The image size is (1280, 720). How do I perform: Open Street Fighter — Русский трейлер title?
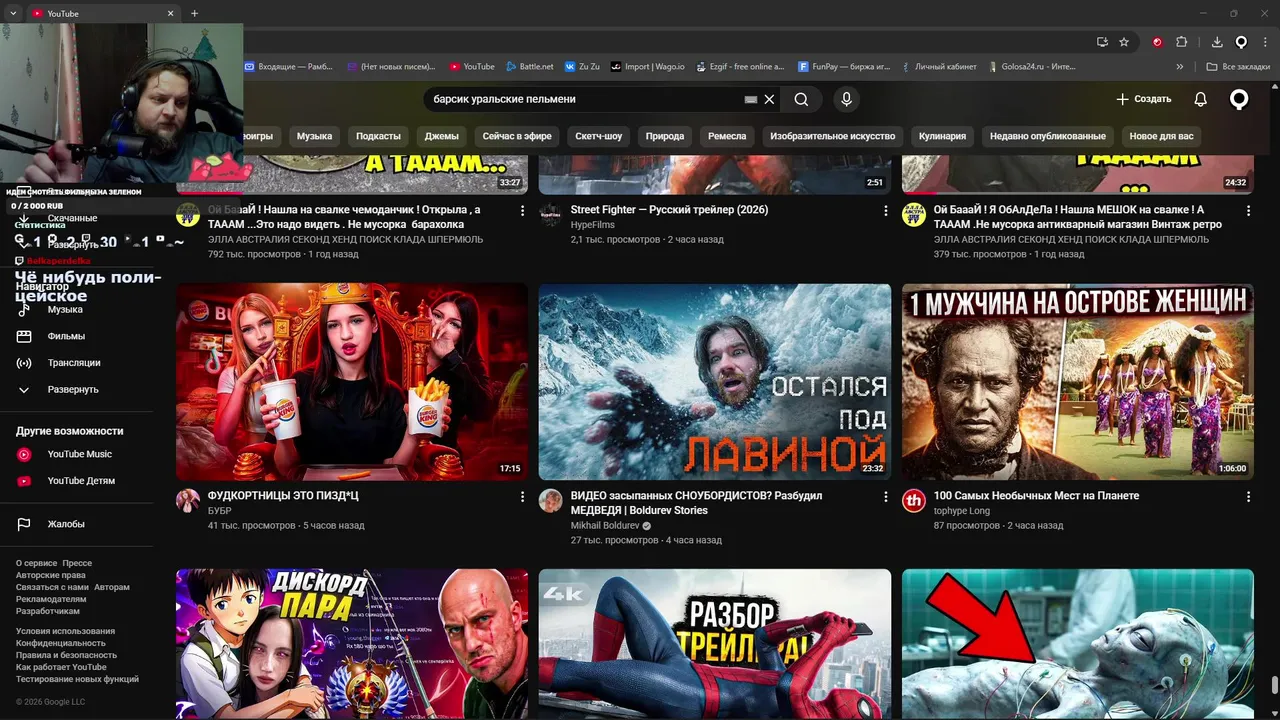pyautogui.click(x=669, y=210)
